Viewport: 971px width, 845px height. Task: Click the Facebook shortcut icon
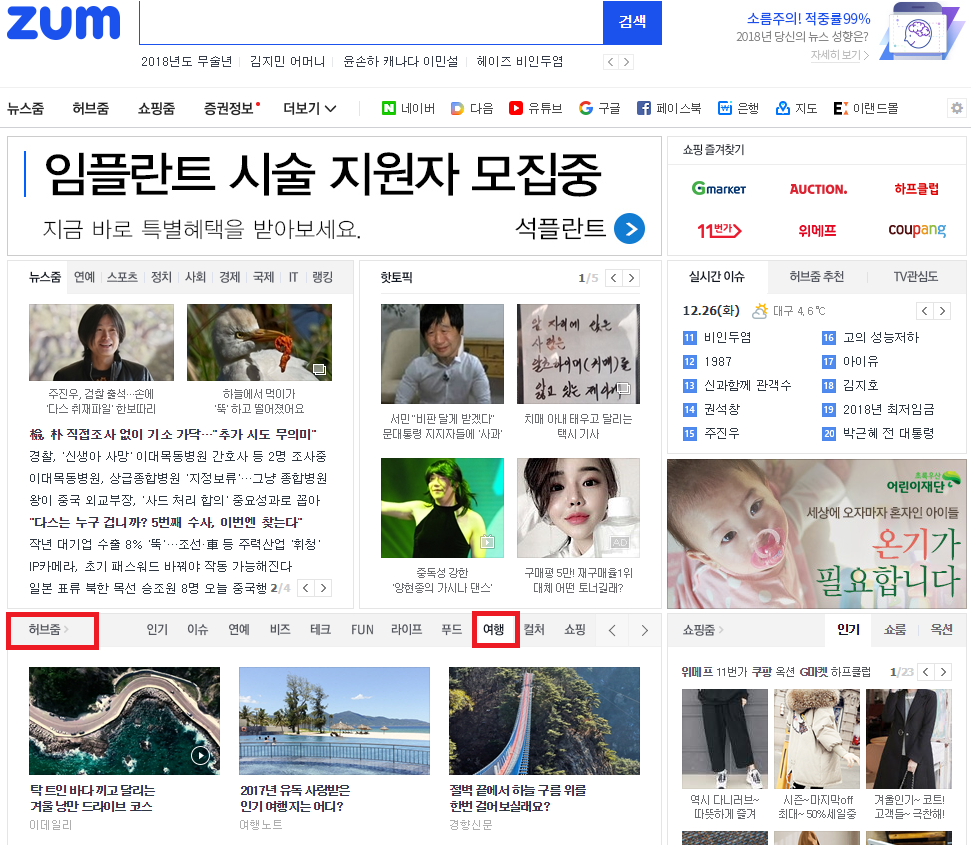pos(644,108)
